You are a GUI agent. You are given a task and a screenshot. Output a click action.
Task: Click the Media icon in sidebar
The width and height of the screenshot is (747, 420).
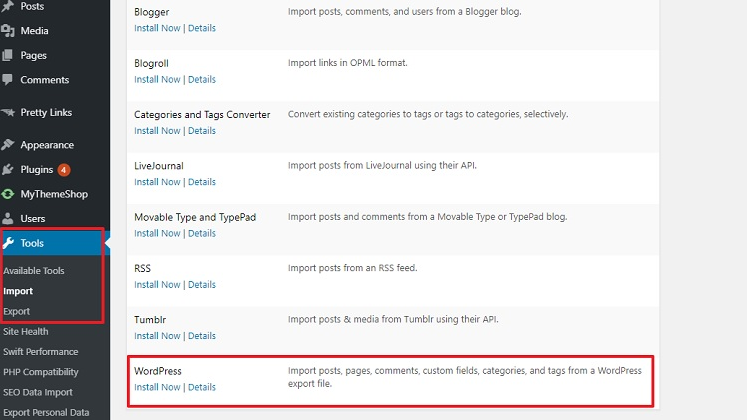8,30
